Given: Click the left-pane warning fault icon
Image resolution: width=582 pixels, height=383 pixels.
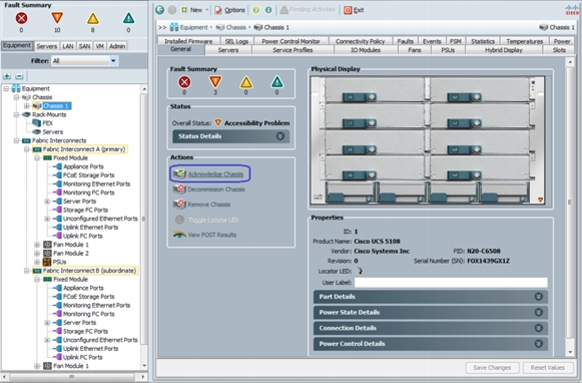Looking at the screenshot, I should tap(128, 18).
